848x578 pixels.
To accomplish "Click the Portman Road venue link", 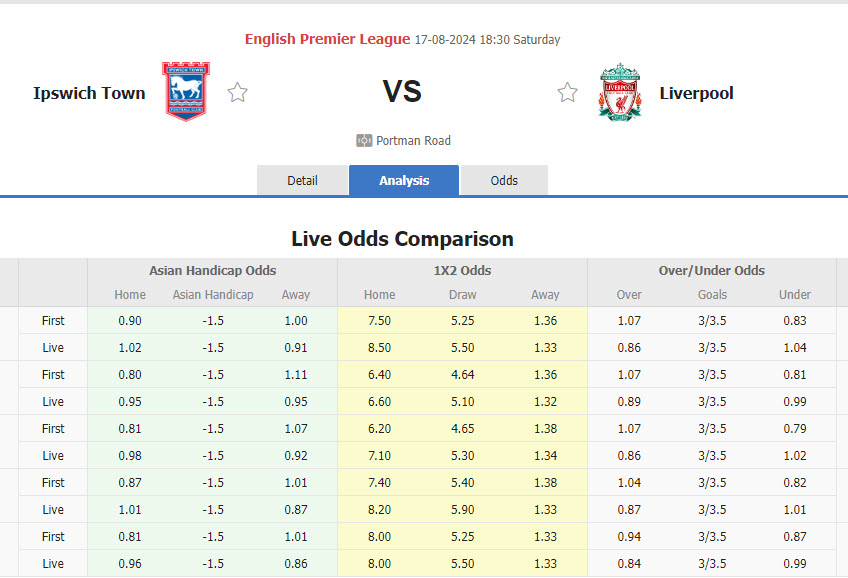I will pos(413,140).
